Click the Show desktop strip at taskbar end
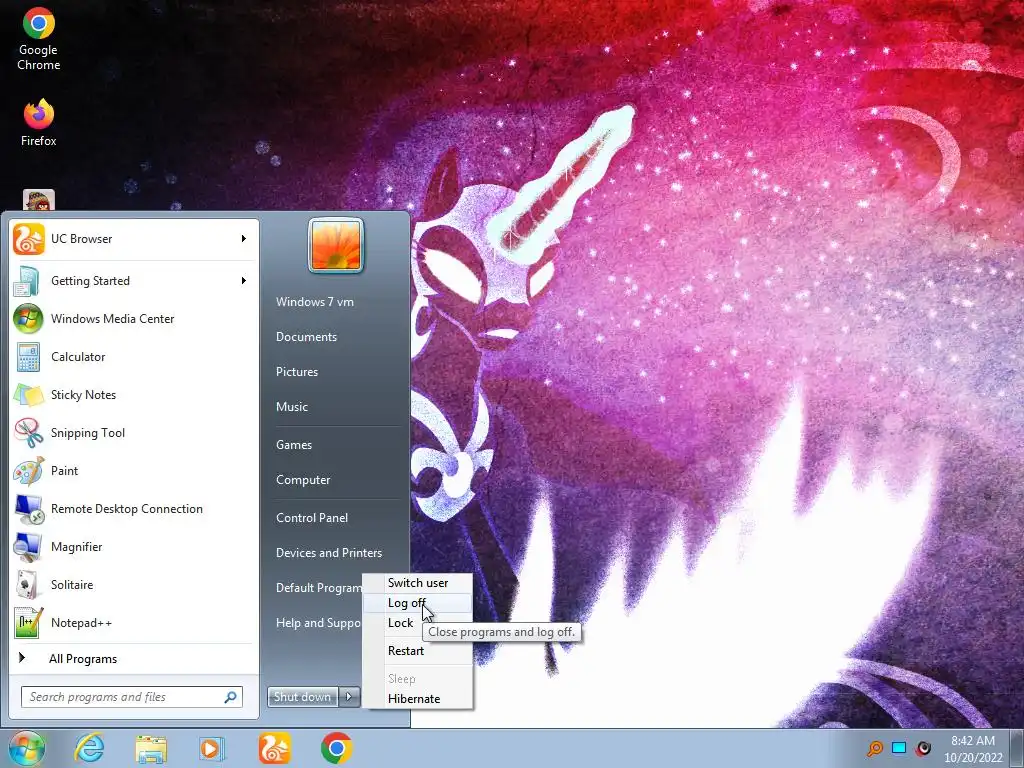The height and width of the screenshot is (768, 1024). point(1018,748)
